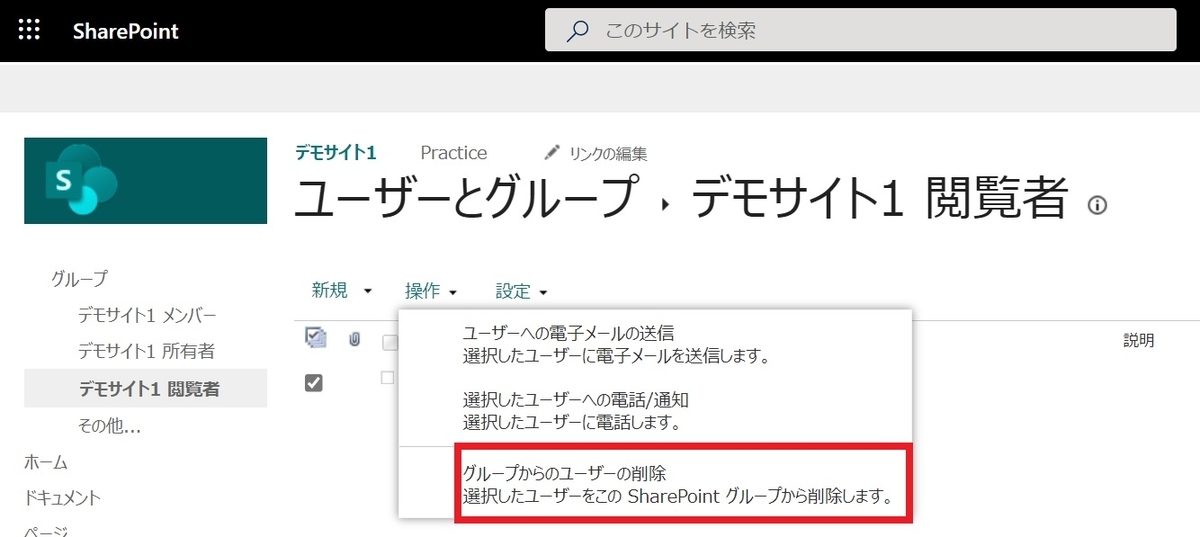Click the ユーザーとグループ breadcrumb title
Screen dimensions: 1200x537
466,198
